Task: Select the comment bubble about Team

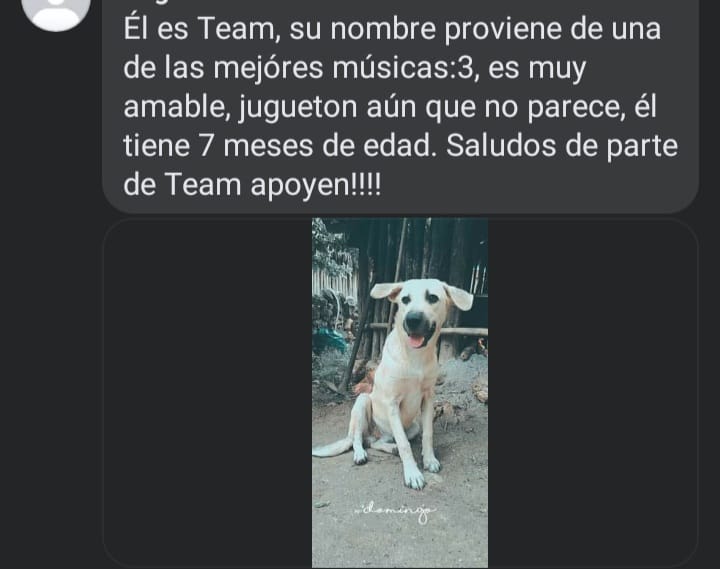Action: click(400, 106)
